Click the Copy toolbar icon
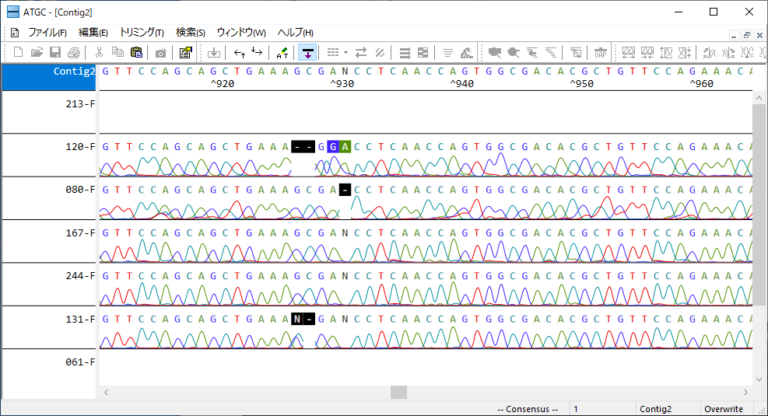 118,52
